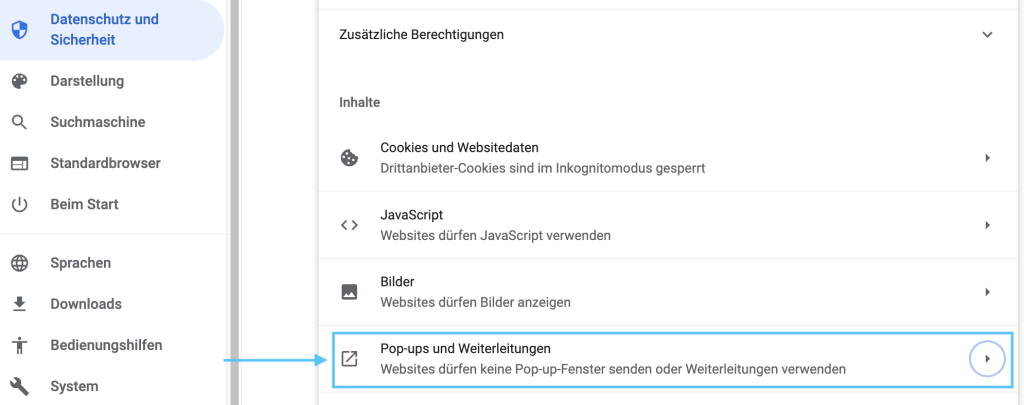
Task: Open the Downloads section in the sidebar
Action: [86, 304]
